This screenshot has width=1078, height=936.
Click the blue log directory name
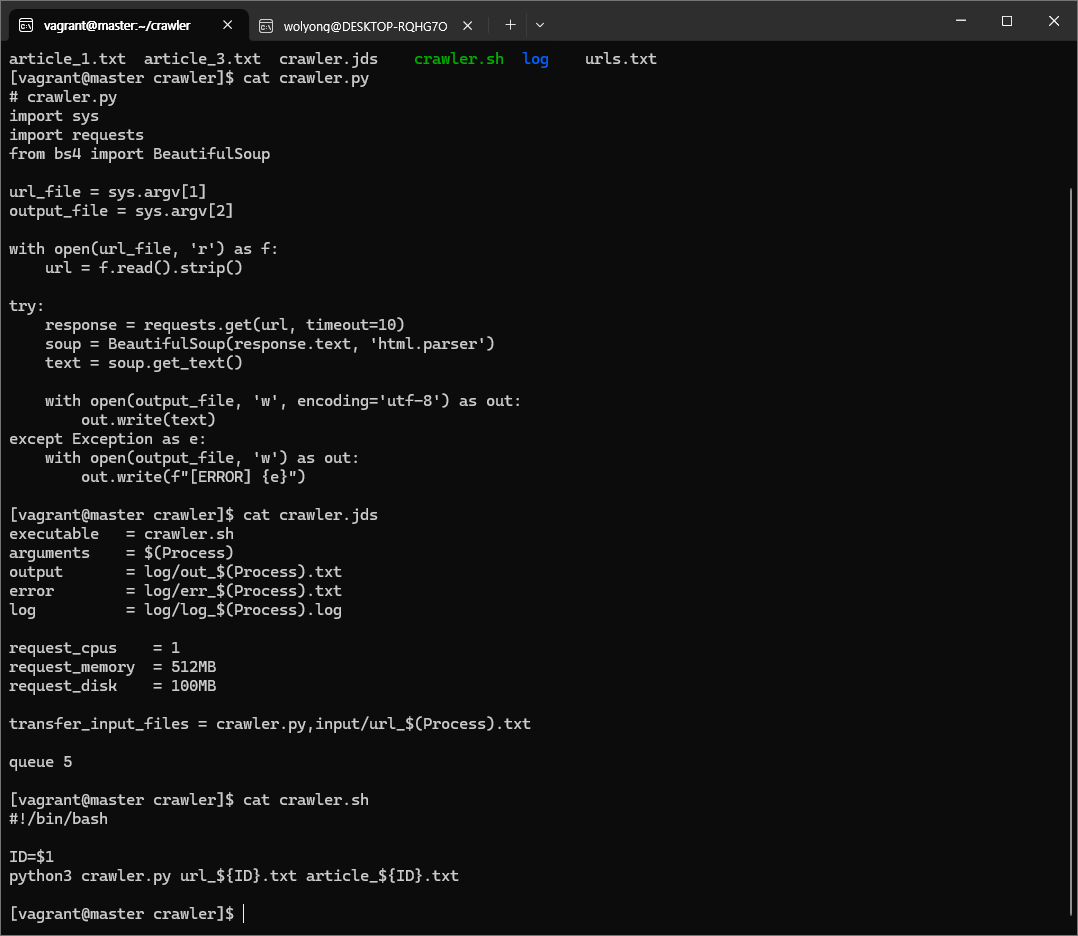(x=535, y=59)
